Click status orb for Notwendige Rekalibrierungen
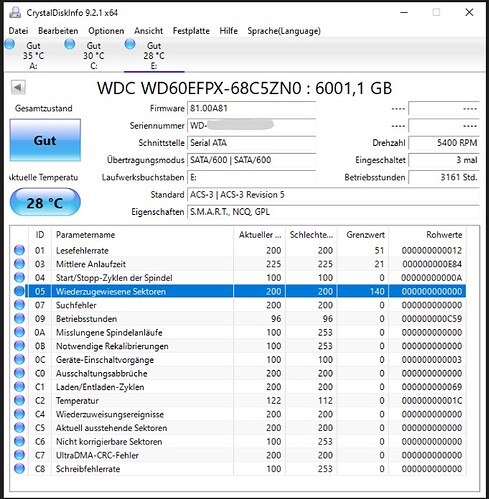 tap(19, 346)
